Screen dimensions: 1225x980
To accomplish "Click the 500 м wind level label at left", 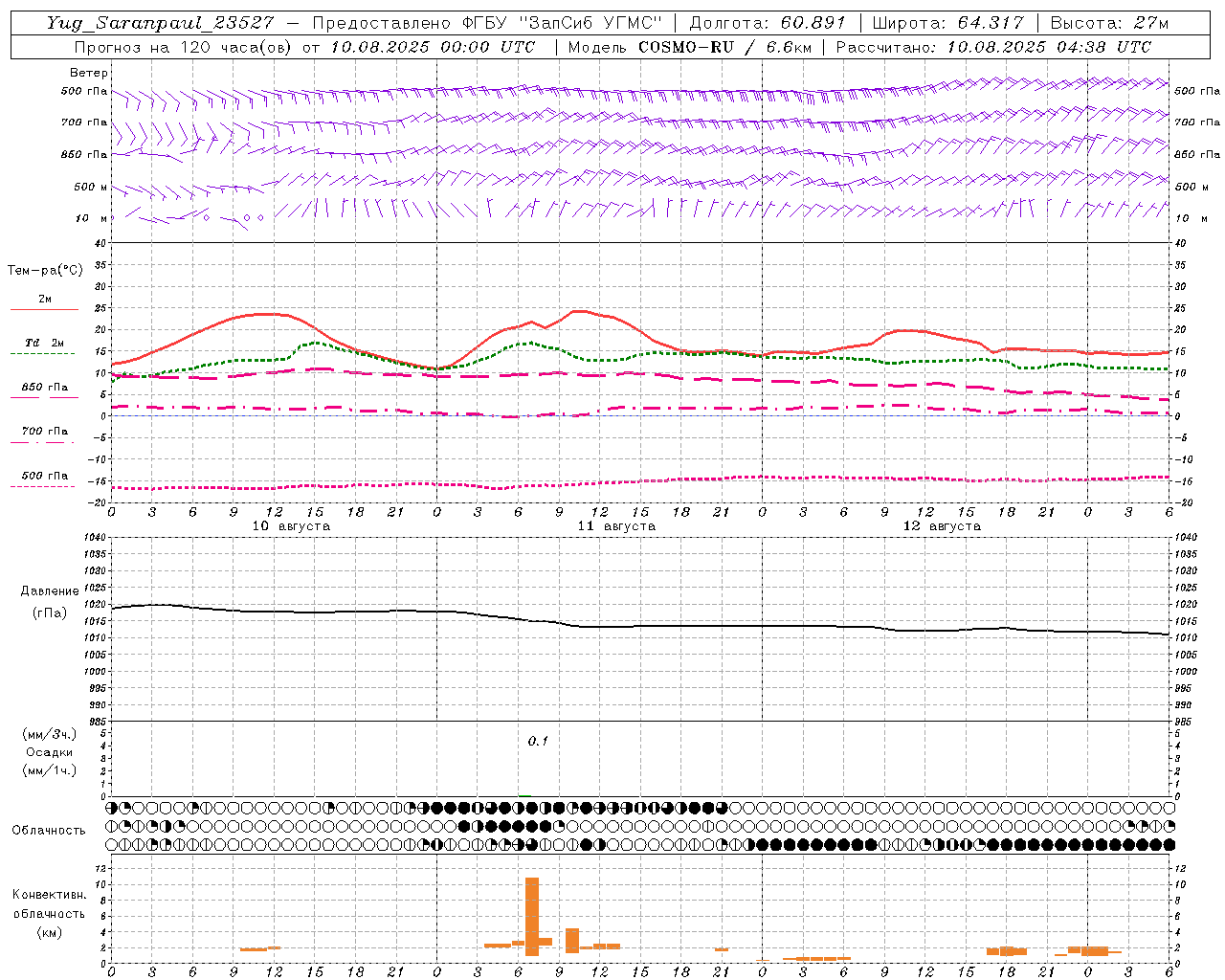I will (x=91, y=187).
